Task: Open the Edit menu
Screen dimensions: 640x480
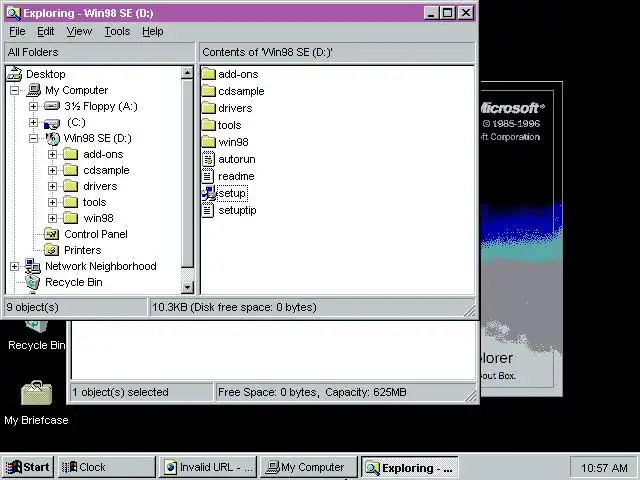Action: coord(45,31)
